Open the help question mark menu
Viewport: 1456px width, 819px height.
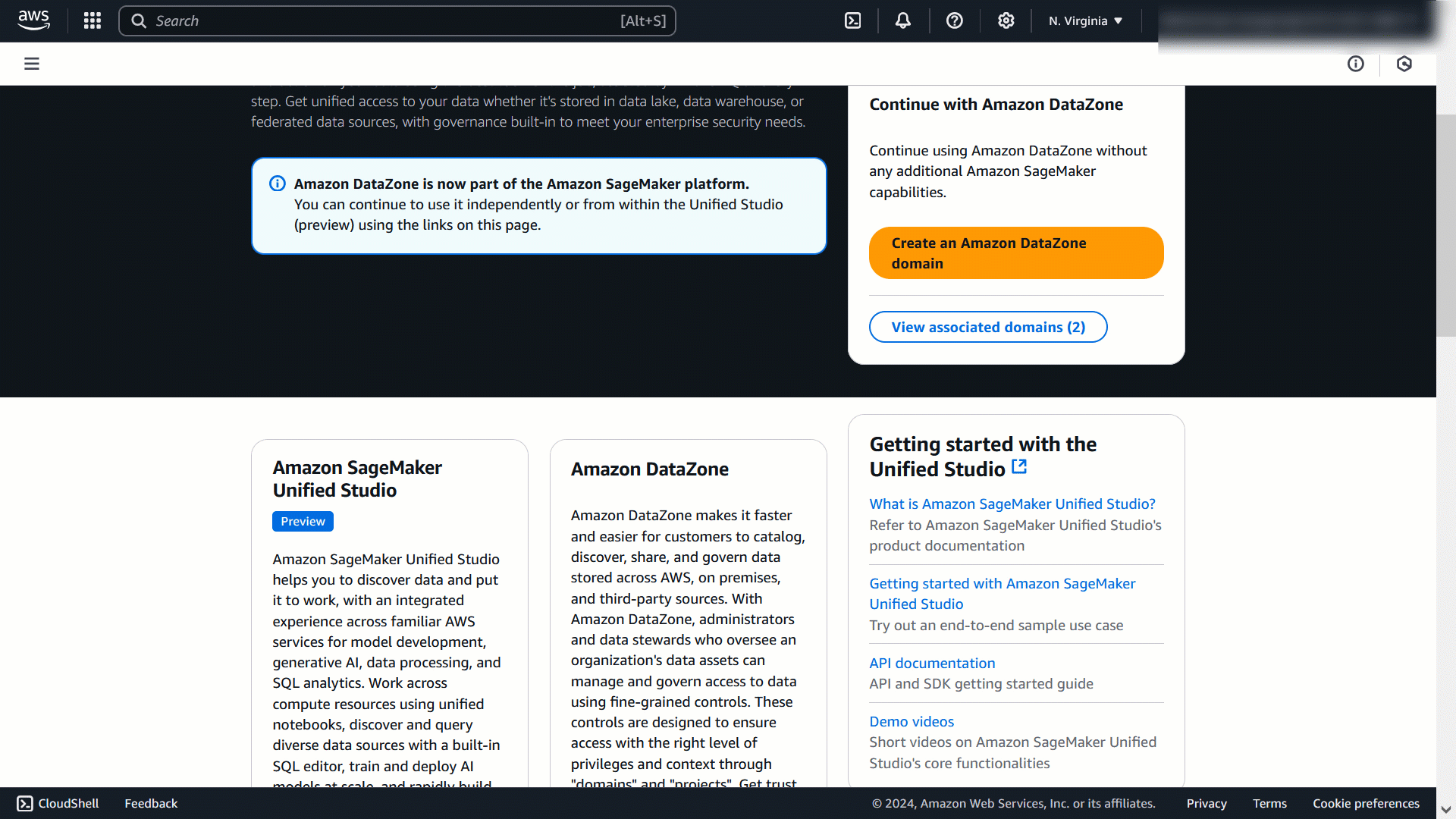click(954, 20)
